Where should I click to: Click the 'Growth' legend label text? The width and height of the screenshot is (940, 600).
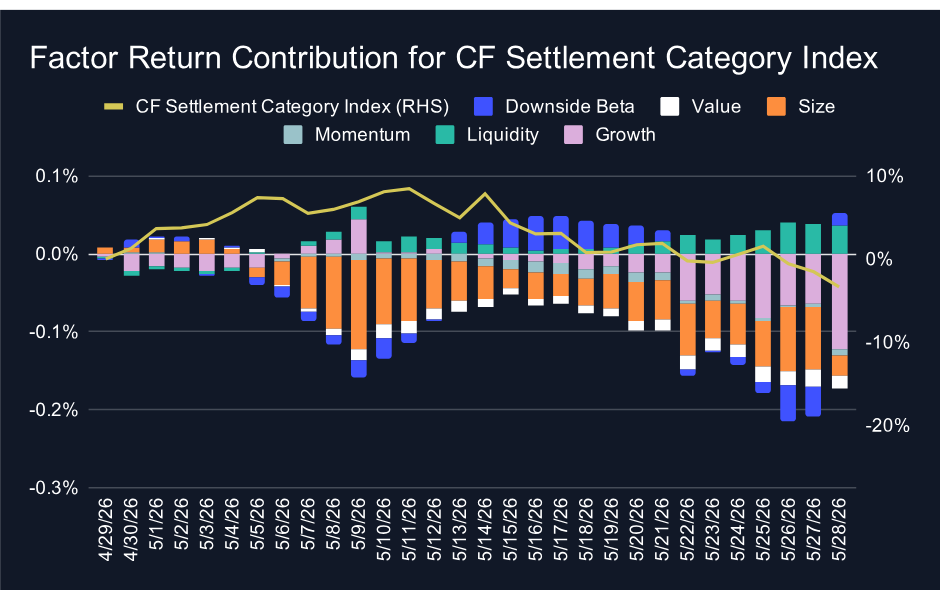625,135
